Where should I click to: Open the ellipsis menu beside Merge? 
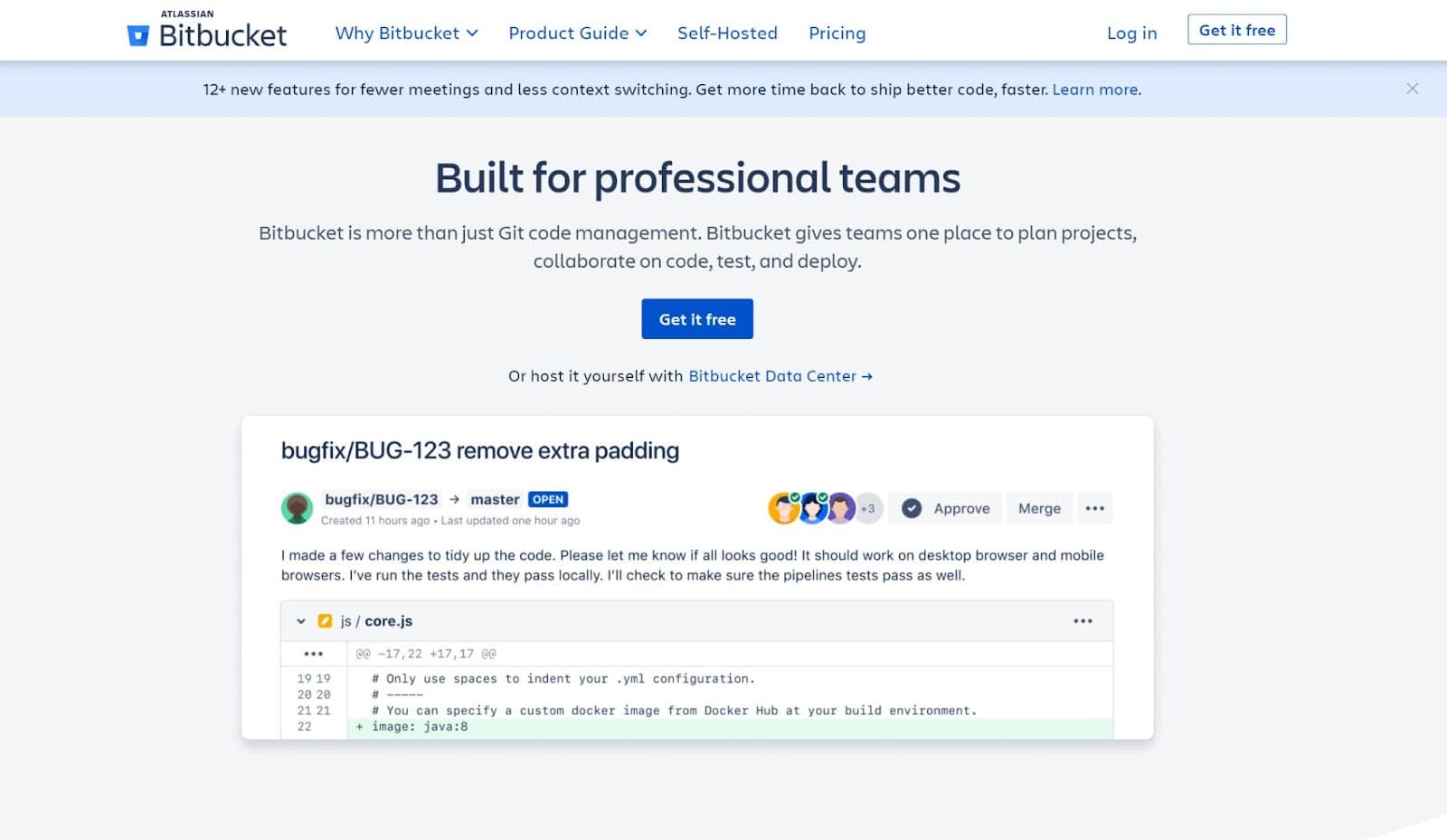click(1095, 508)
